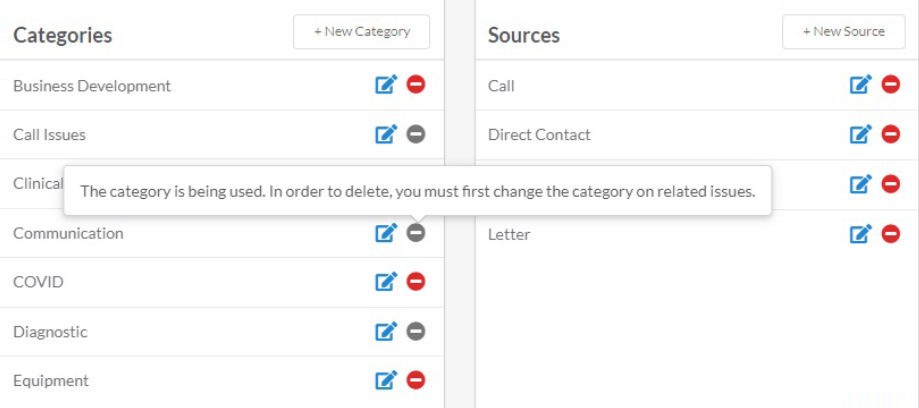The height and width of the screenshot is (408, 919).
Task: Edit the Communication category
Action: click(386, 233)
